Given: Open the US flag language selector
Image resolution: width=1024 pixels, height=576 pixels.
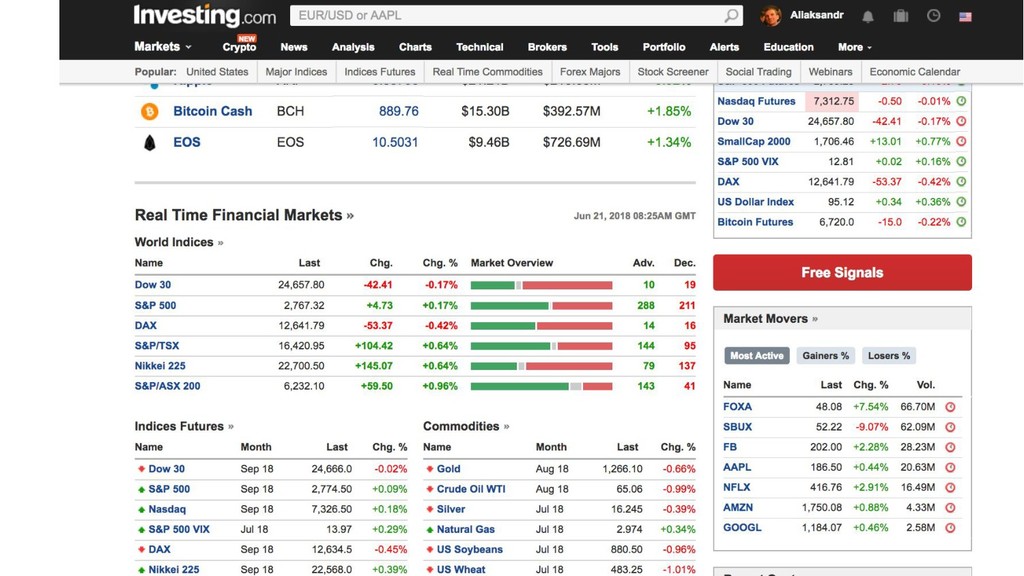Looking at the screenshot, I should click(x=965, y=16).
